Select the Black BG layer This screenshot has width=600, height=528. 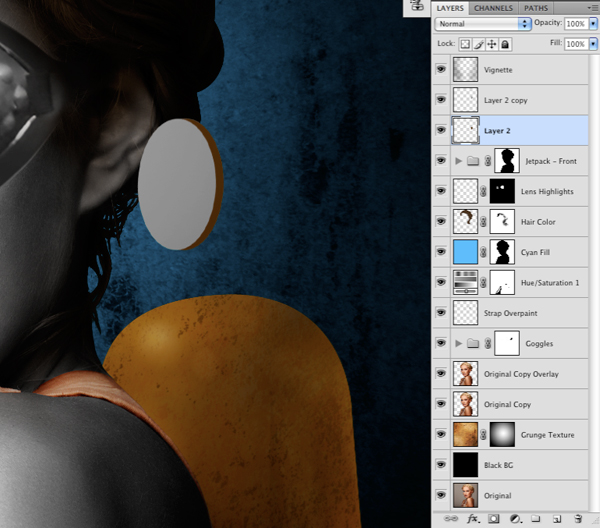[x=499, y=465]
